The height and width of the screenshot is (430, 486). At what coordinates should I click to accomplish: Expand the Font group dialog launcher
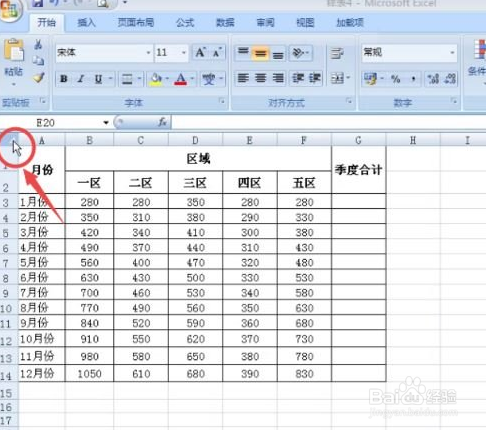(x=222, y=101)
